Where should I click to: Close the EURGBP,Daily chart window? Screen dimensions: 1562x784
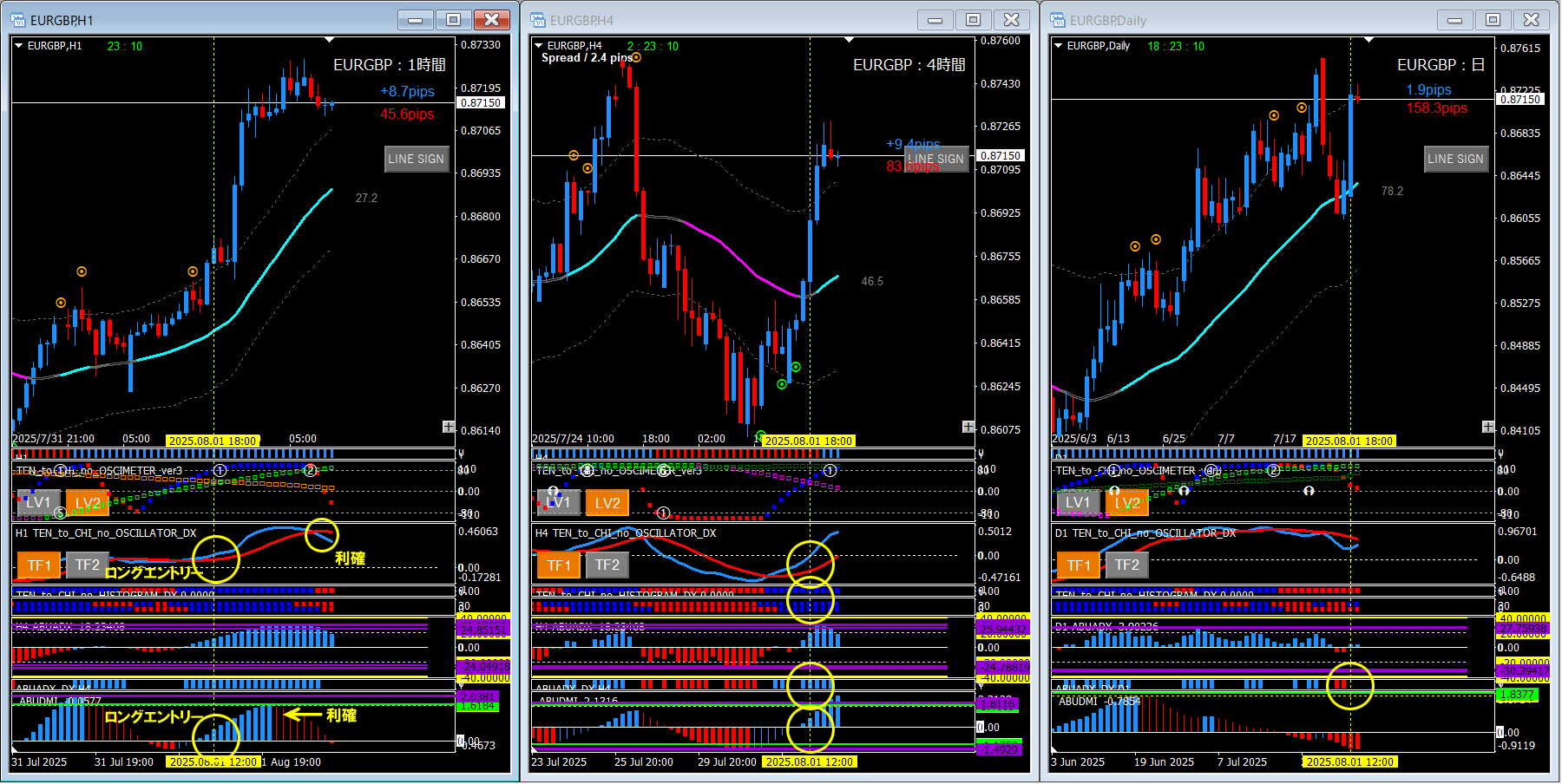pos(1532,20)
